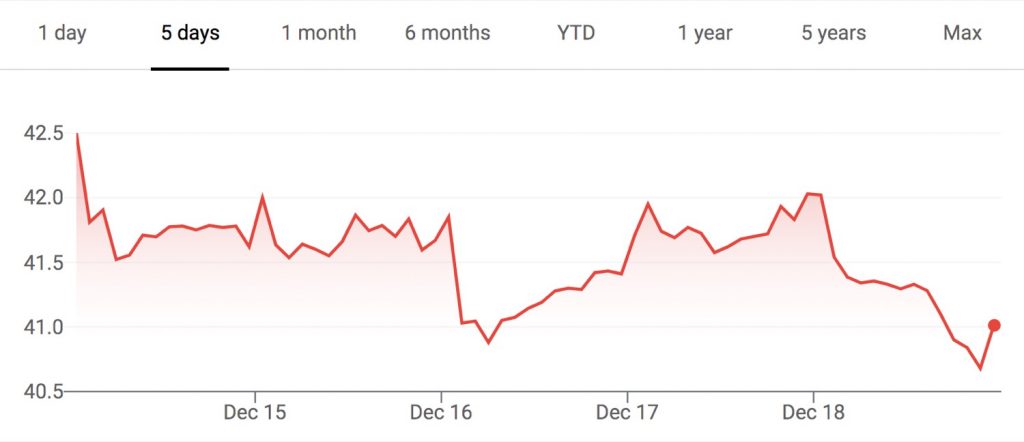Click the Dec 18 axis label
The width and height of the screenshot is (1024, 442).
tap(813, 413)
